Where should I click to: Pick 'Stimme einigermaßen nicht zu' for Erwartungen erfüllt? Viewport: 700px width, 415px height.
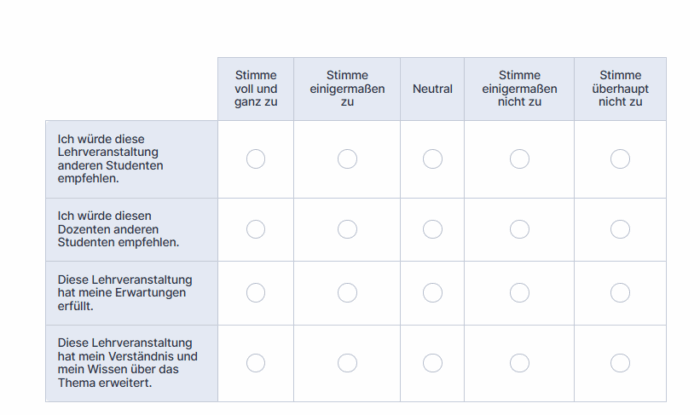point(519,292)
